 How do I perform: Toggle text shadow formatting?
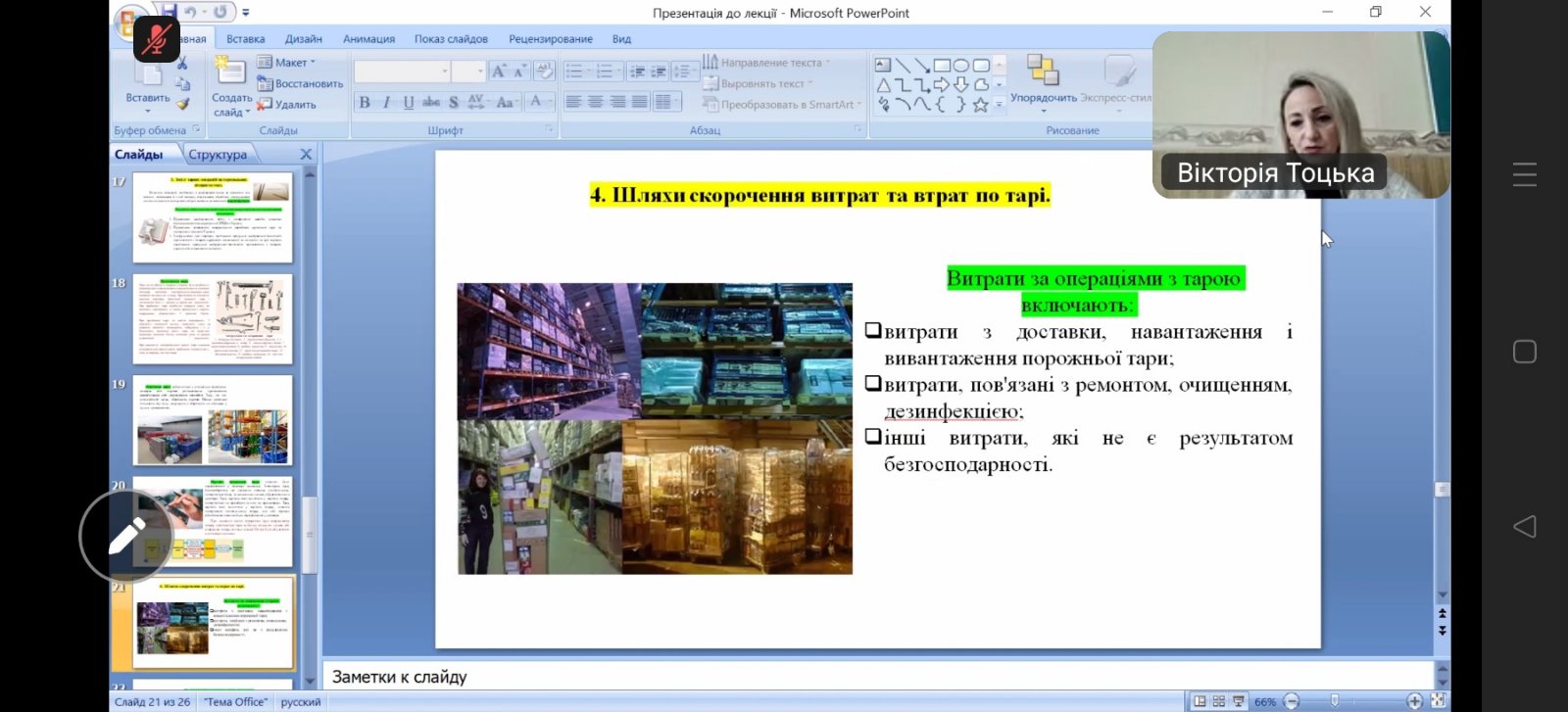(453, 102)
